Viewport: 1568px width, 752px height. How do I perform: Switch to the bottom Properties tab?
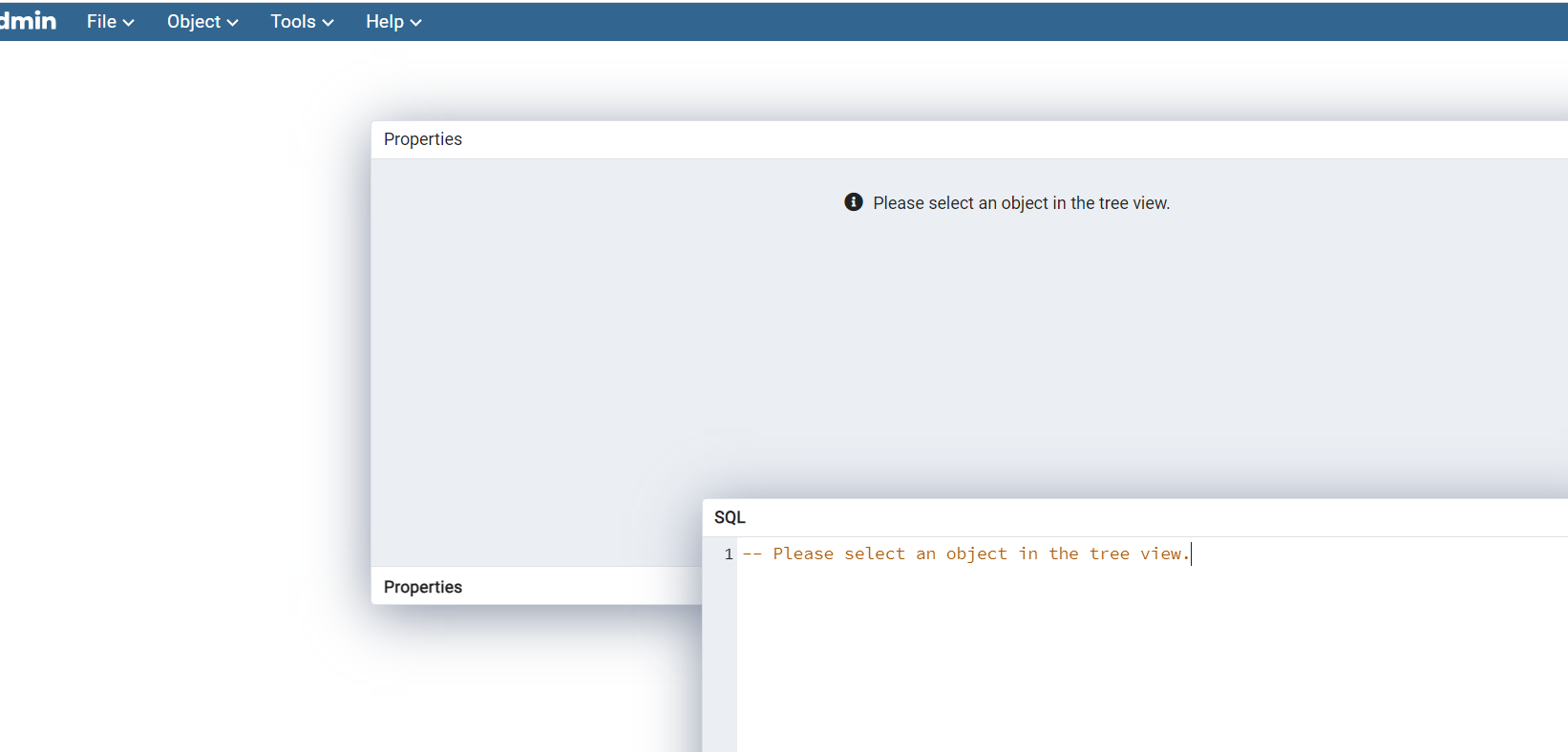coord(423,587)
